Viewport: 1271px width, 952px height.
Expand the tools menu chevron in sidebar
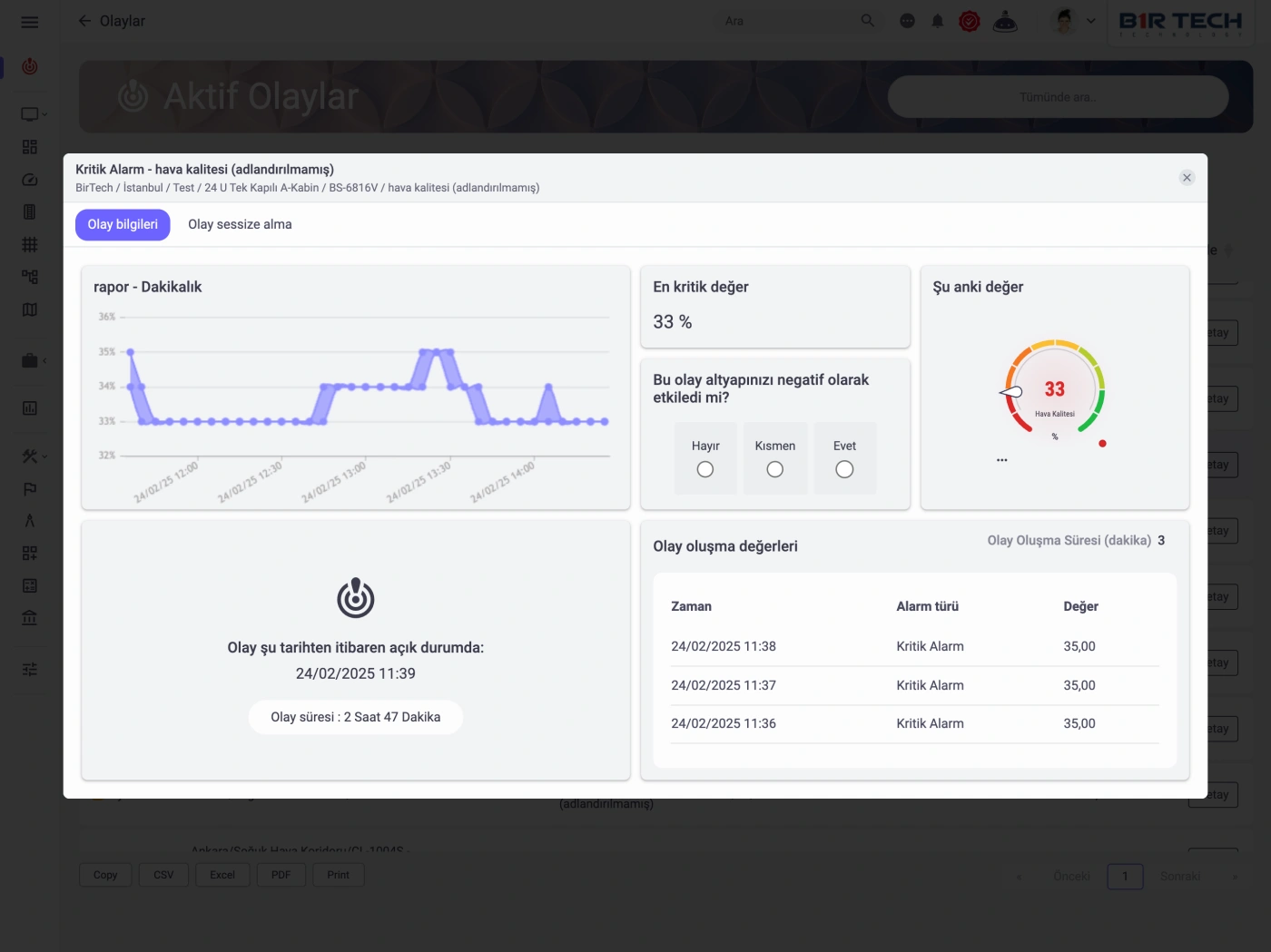pyautogui.click(x=44, y=456)
